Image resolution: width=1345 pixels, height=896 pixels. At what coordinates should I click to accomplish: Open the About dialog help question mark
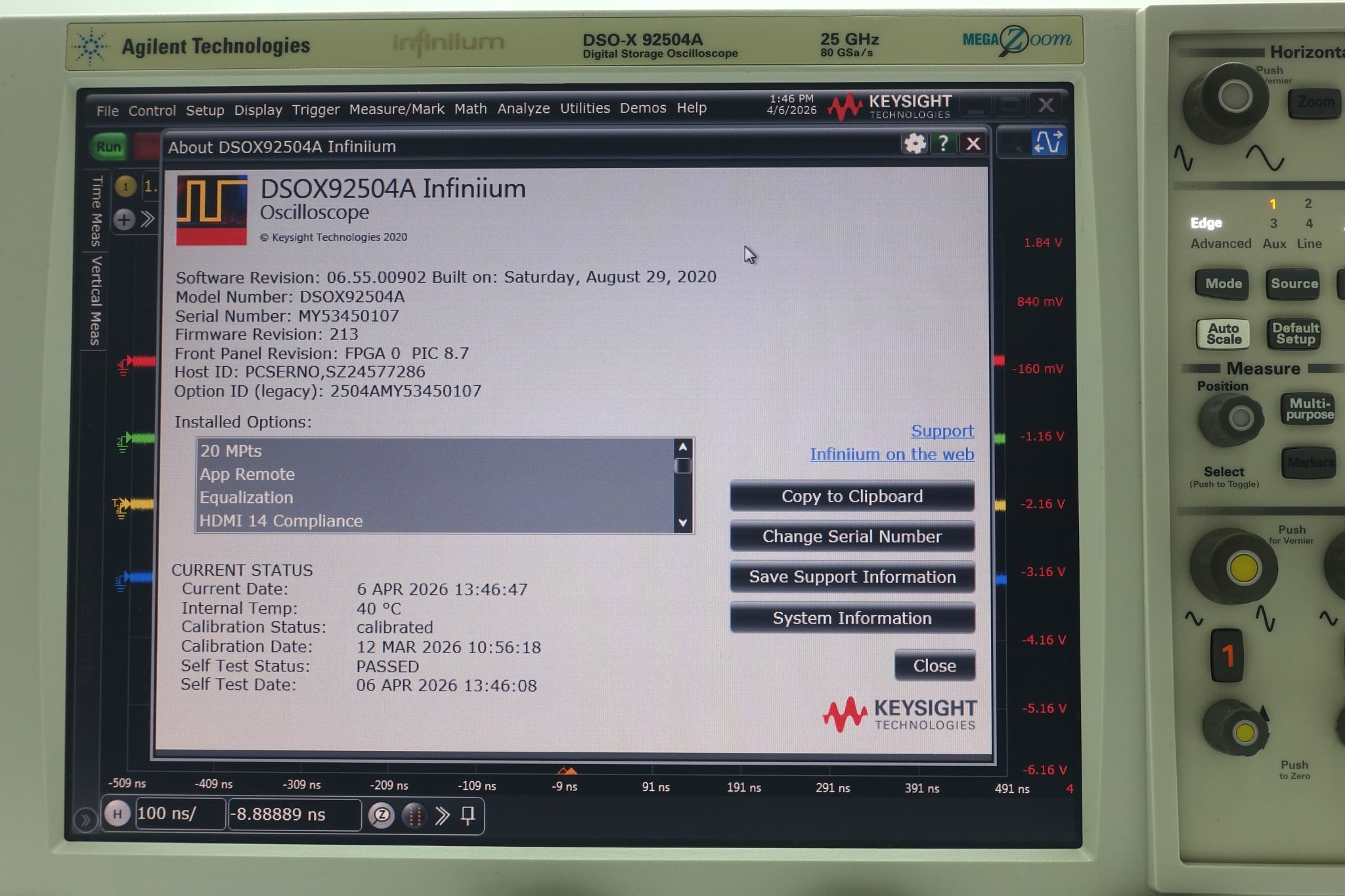(x=943, y=143)
